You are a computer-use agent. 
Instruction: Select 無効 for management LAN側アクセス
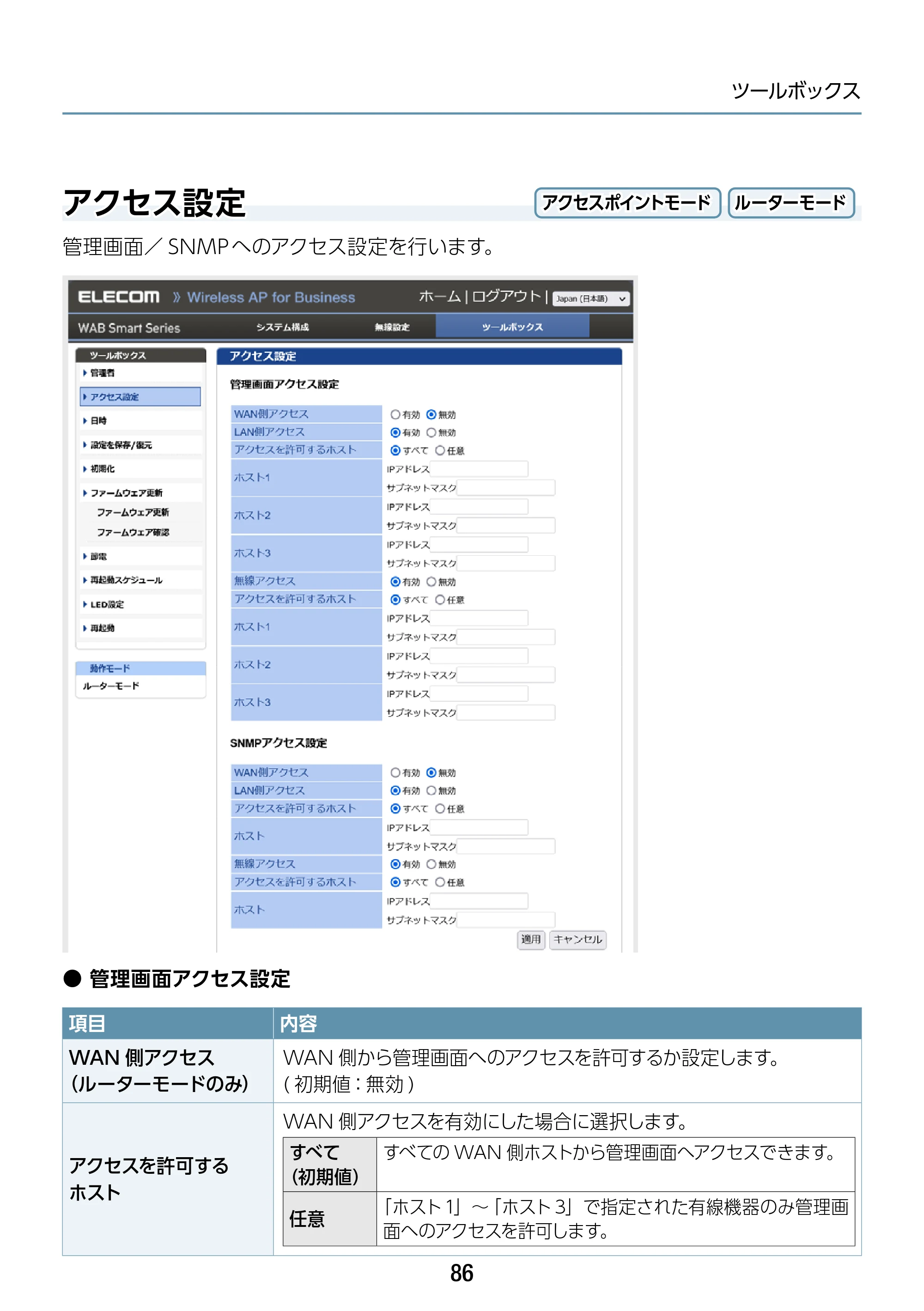pos(431,433)
